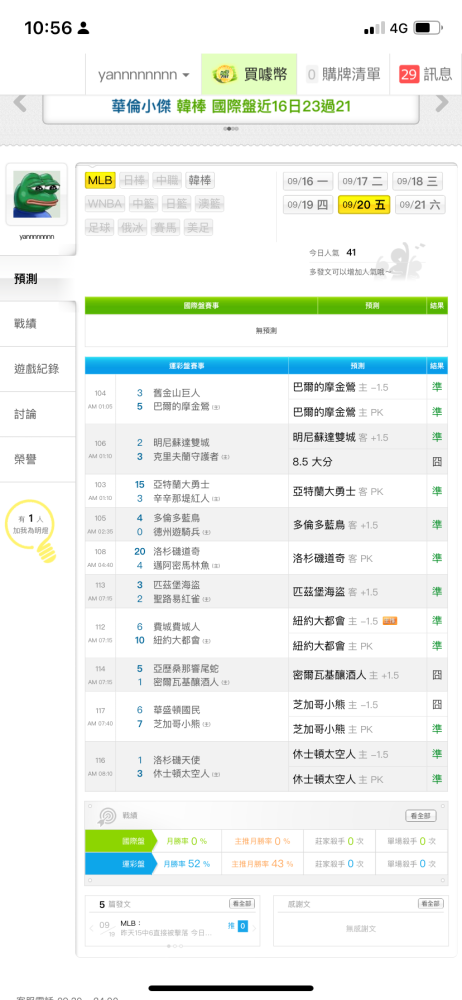
Task: Click the 今日人氣 41 counter
Action: click(x=332, y=253)
